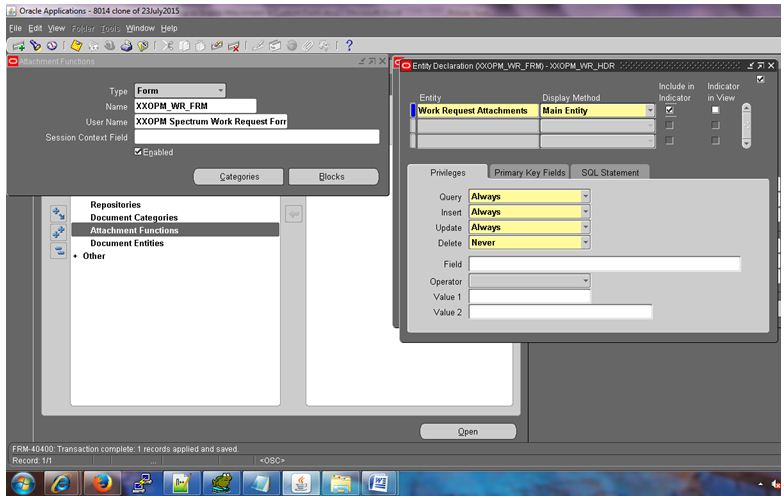This screenshot has width=784, height=498.
Task: Uncheck Include in Indicator for Work Request Attachments
Action: click(x=670, y=110)
